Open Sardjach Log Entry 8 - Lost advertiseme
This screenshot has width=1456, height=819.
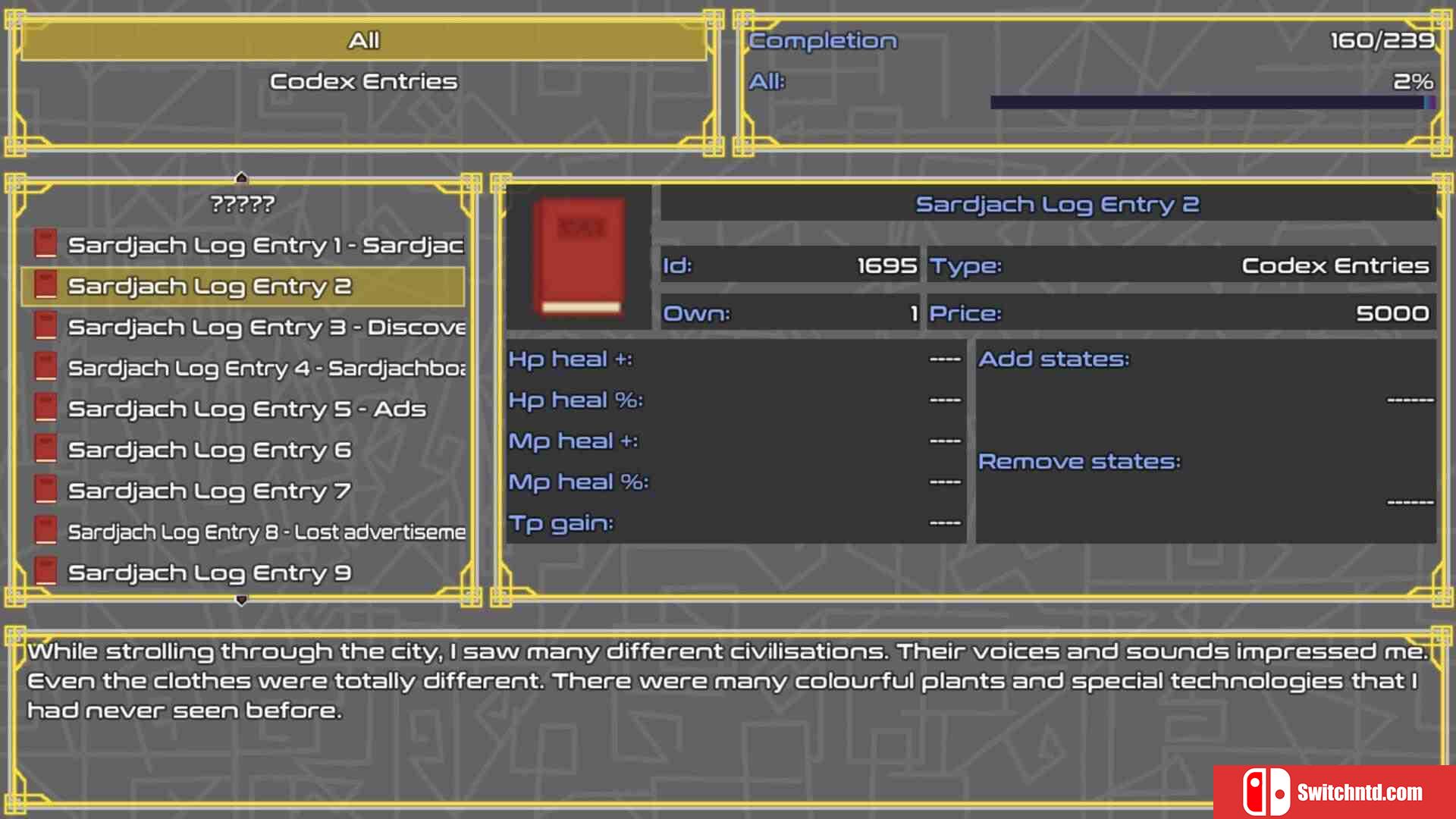(x=243, y=532)
